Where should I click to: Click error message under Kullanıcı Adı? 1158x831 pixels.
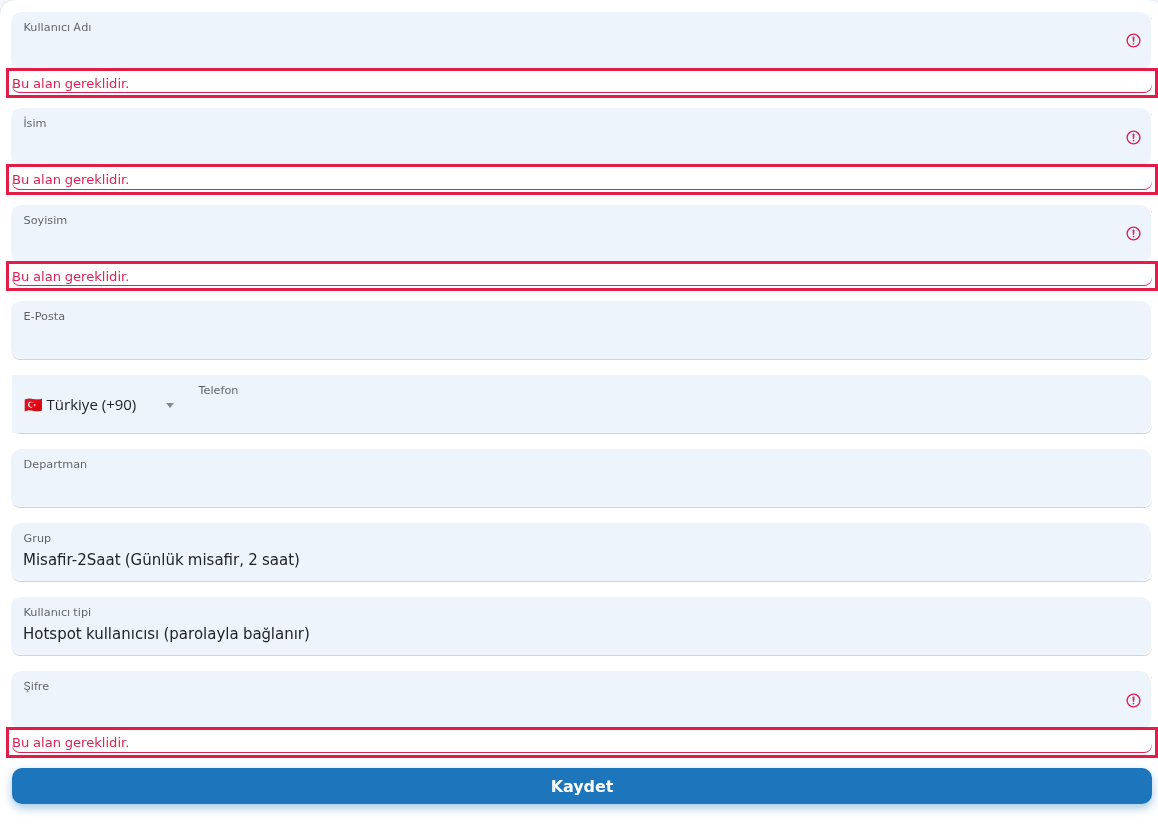[71, 83]
